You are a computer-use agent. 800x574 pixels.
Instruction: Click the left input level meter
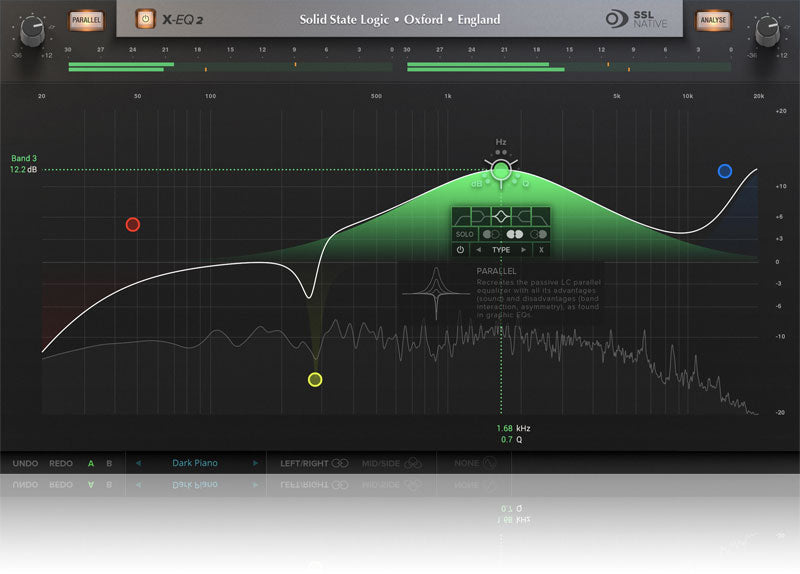point(230,66)
